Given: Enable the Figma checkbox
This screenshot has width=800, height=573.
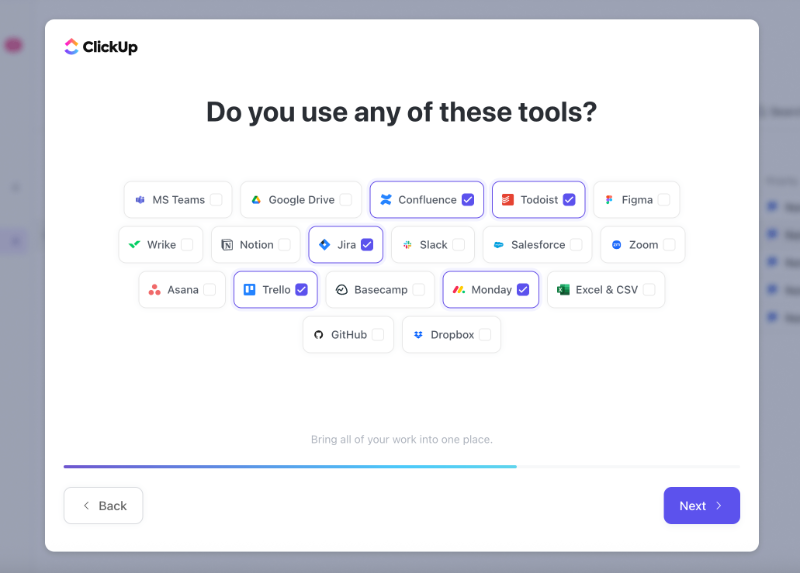Looking at the screenshot, I should click(x=664, y=200).
